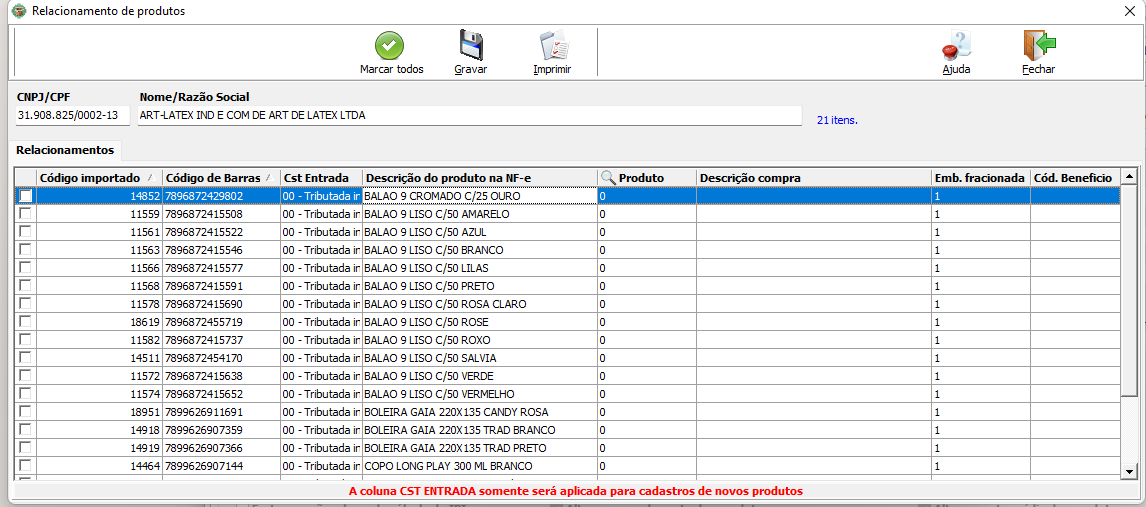Viewport: 1146px width, 507px height.
Task: Open help via the Ajuda icon
Action: click(956, 45)
